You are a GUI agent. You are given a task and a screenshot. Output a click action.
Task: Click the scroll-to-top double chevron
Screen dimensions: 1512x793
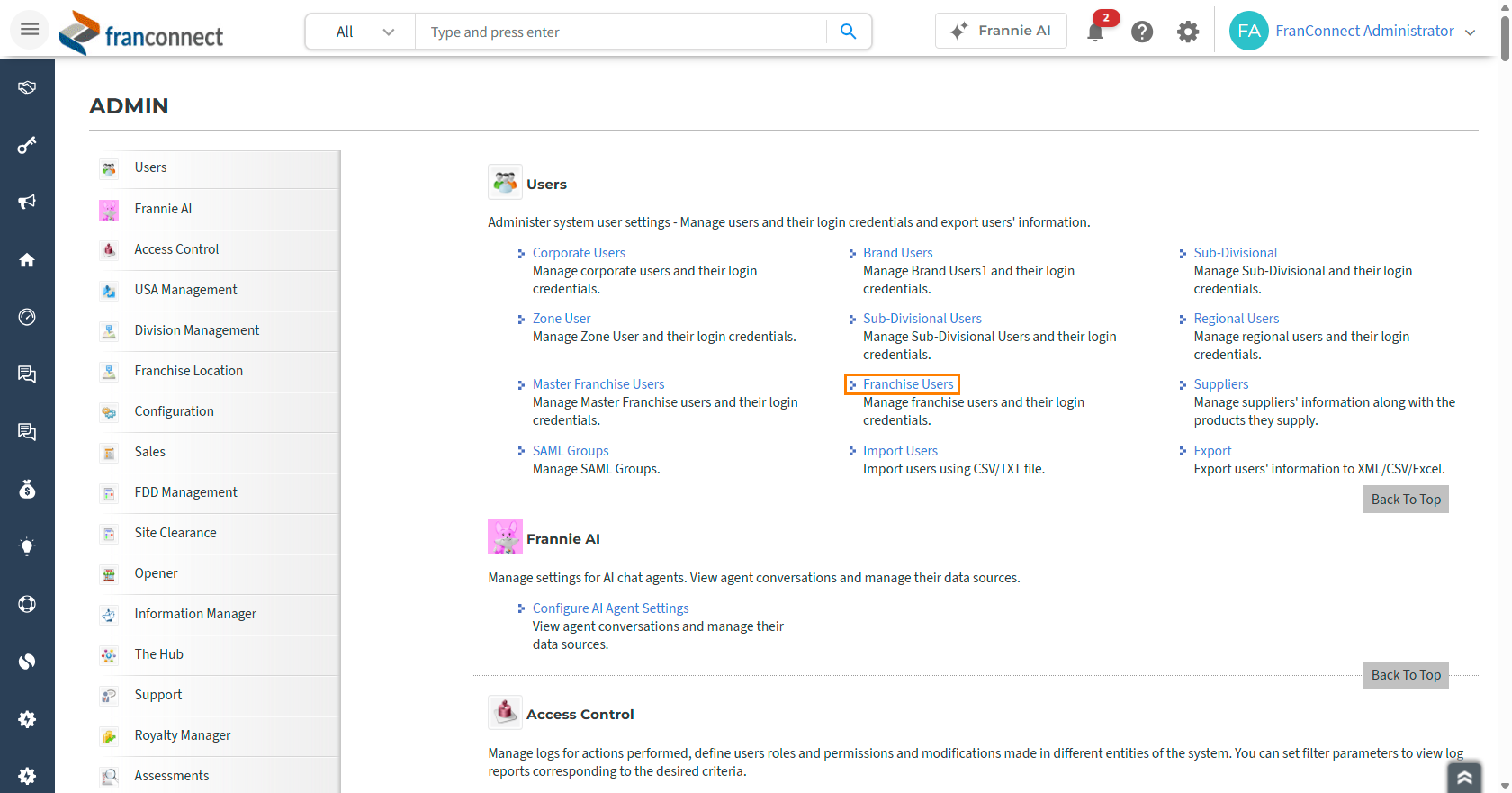[1464, 778]
